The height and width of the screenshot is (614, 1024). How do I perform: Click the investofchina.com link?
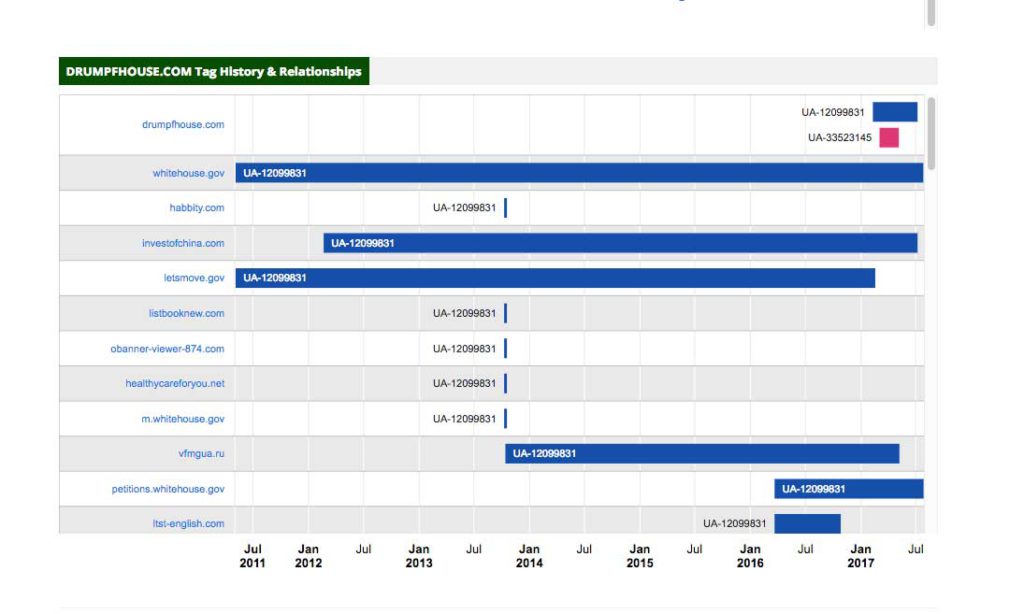pyautogui.click(x=183, y=243)
